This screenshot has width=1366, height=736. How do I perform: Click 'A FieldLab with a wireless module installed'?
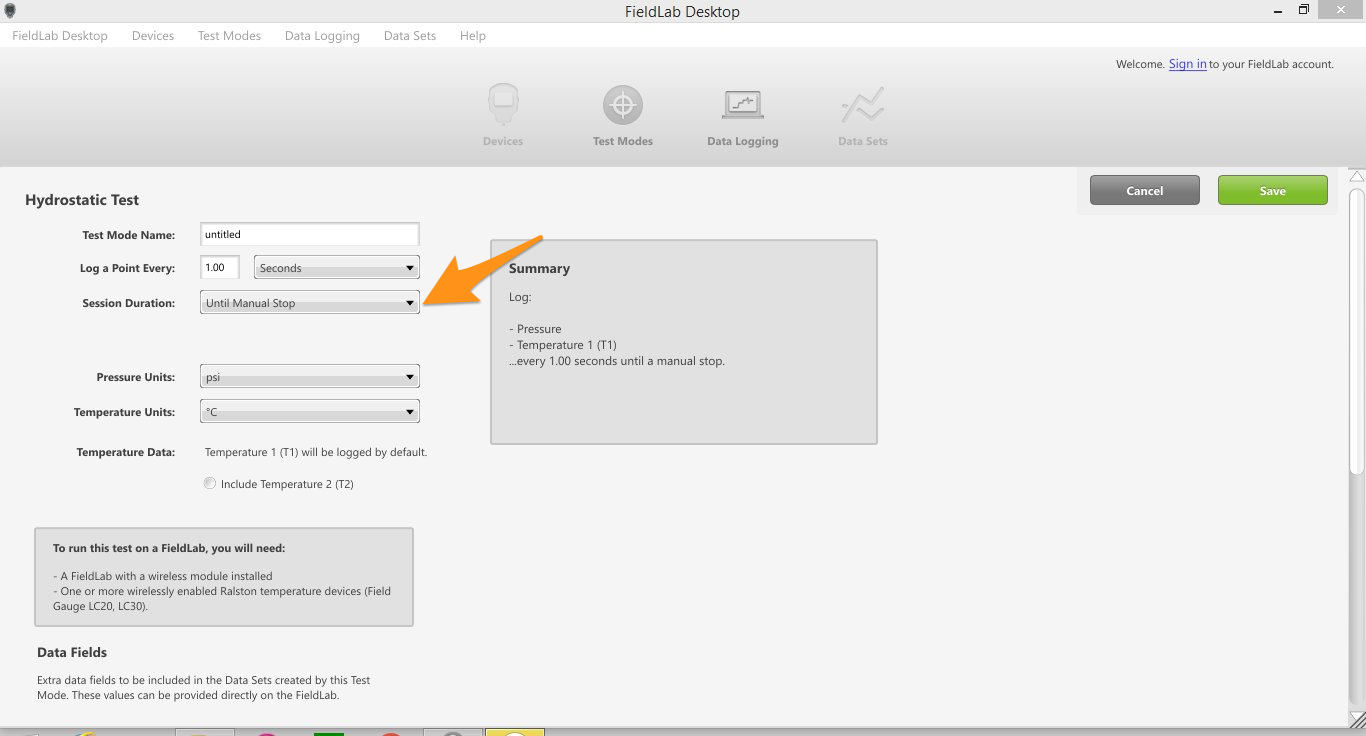[x=163, y=576]
